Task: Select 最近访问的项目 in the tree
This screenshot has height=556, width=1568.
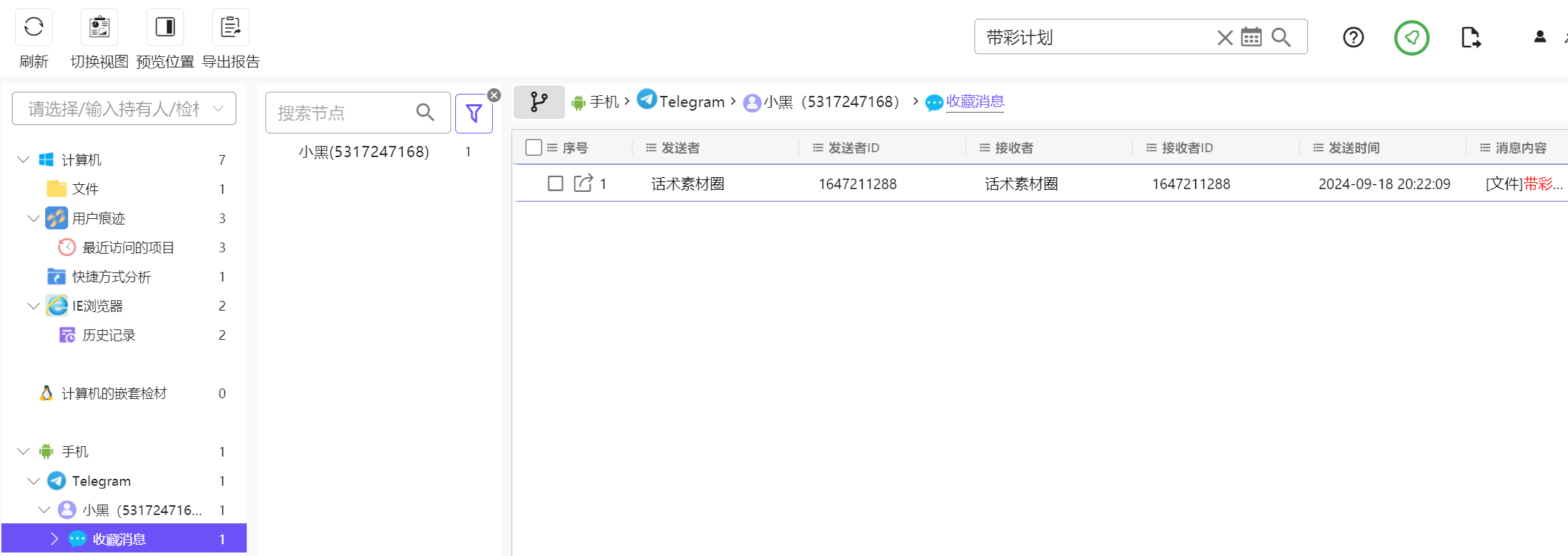Action: click(128, 247)
